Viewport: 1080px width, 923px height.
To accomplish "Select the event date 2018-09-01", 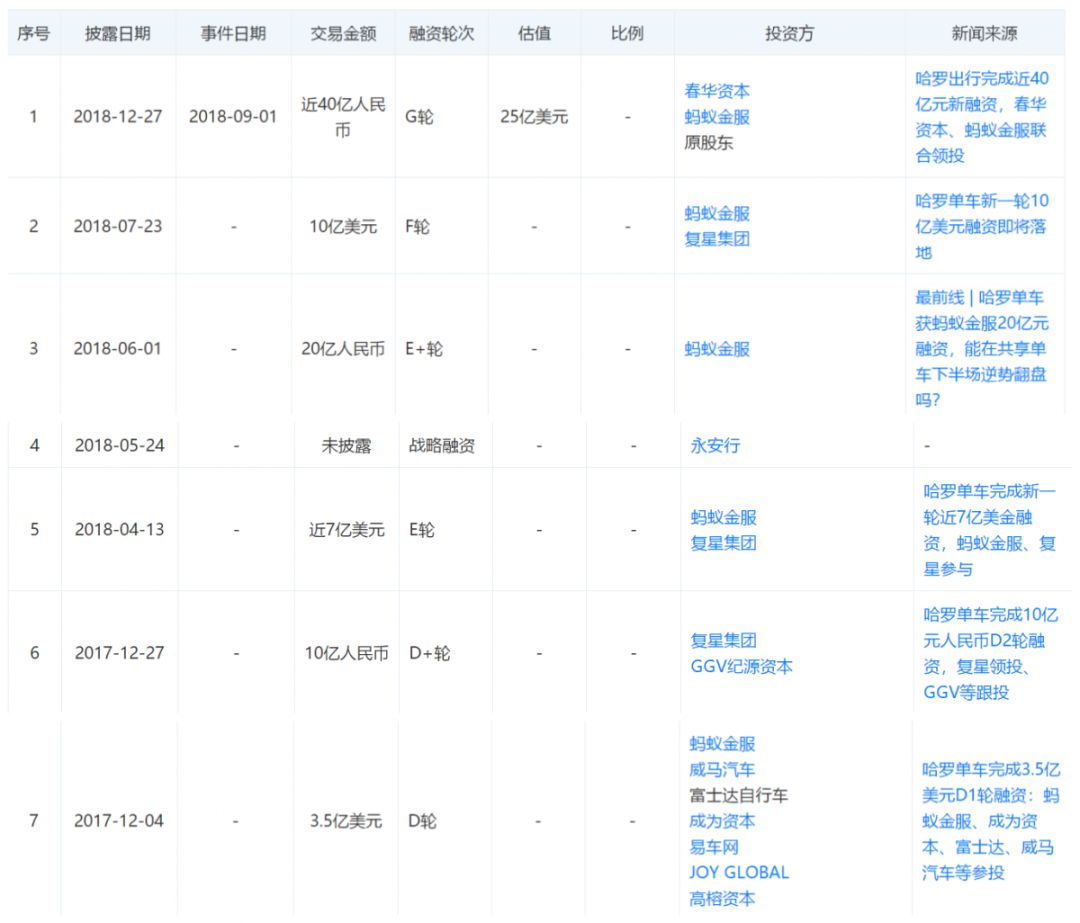I will tap(233, 117).
